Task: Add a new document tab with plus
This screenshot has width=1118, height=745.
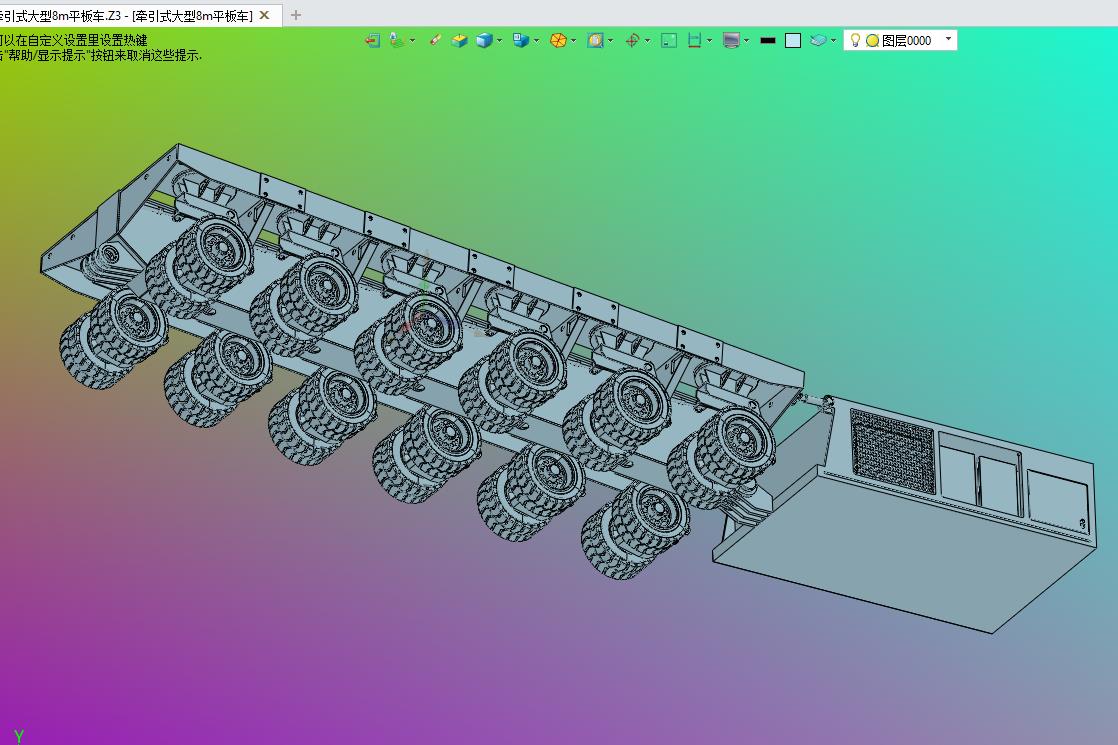Action: pos(296,15)
